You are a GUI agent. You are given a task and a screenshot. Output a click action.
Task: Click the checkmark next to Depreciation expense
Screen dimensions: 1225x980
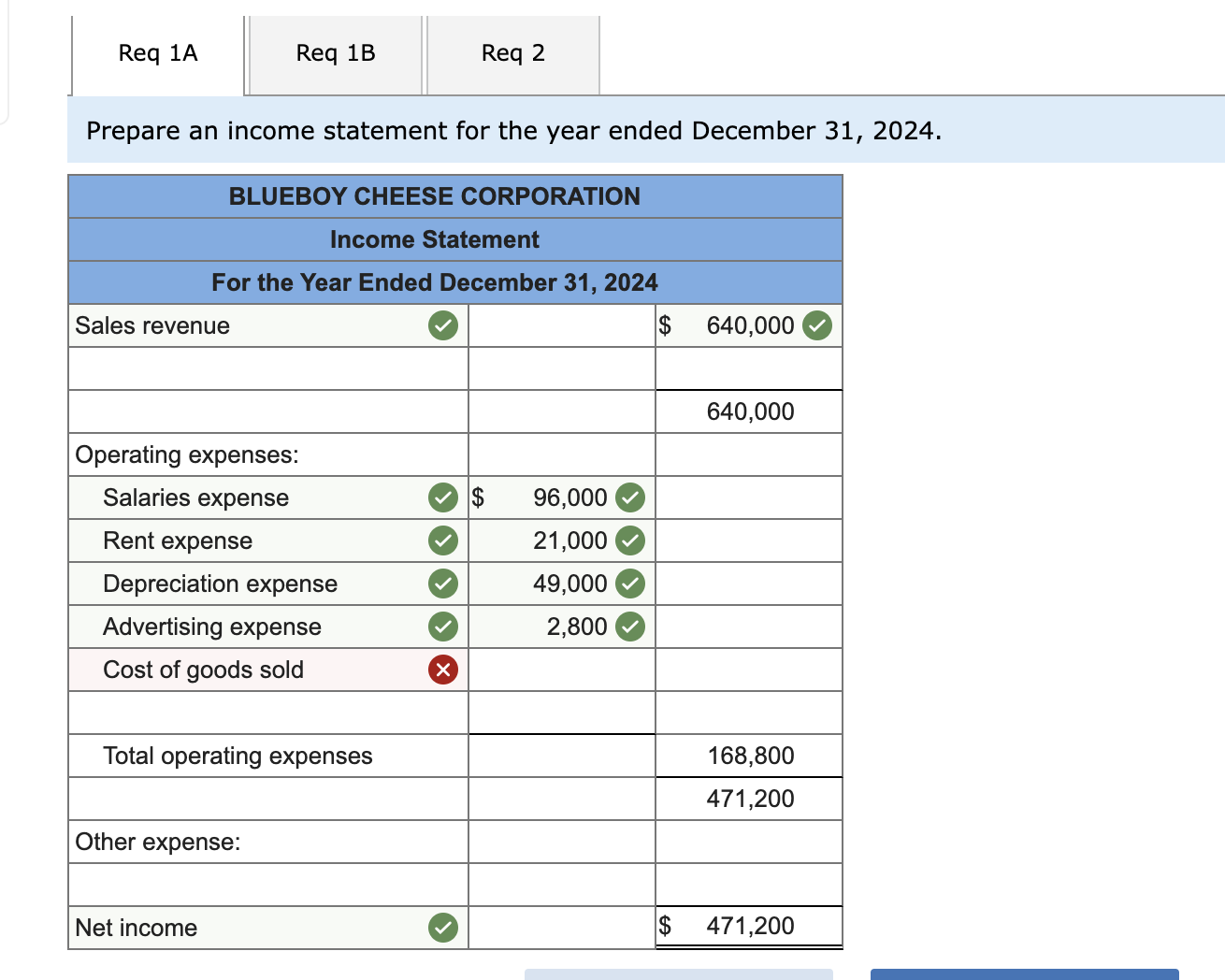(442, 584)
